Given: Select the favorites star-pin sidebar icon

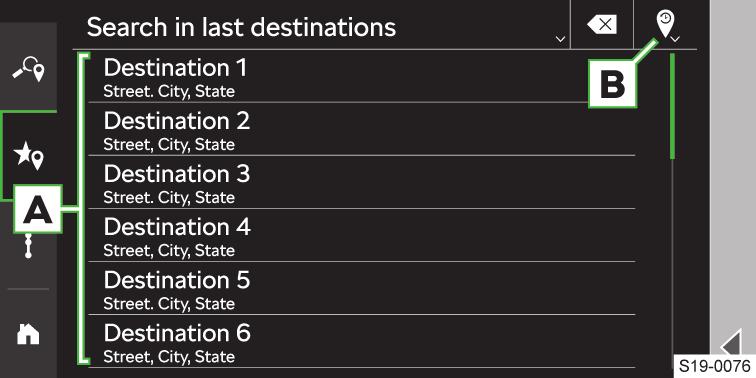Looking at the screenshot, I should pos(28,155).
